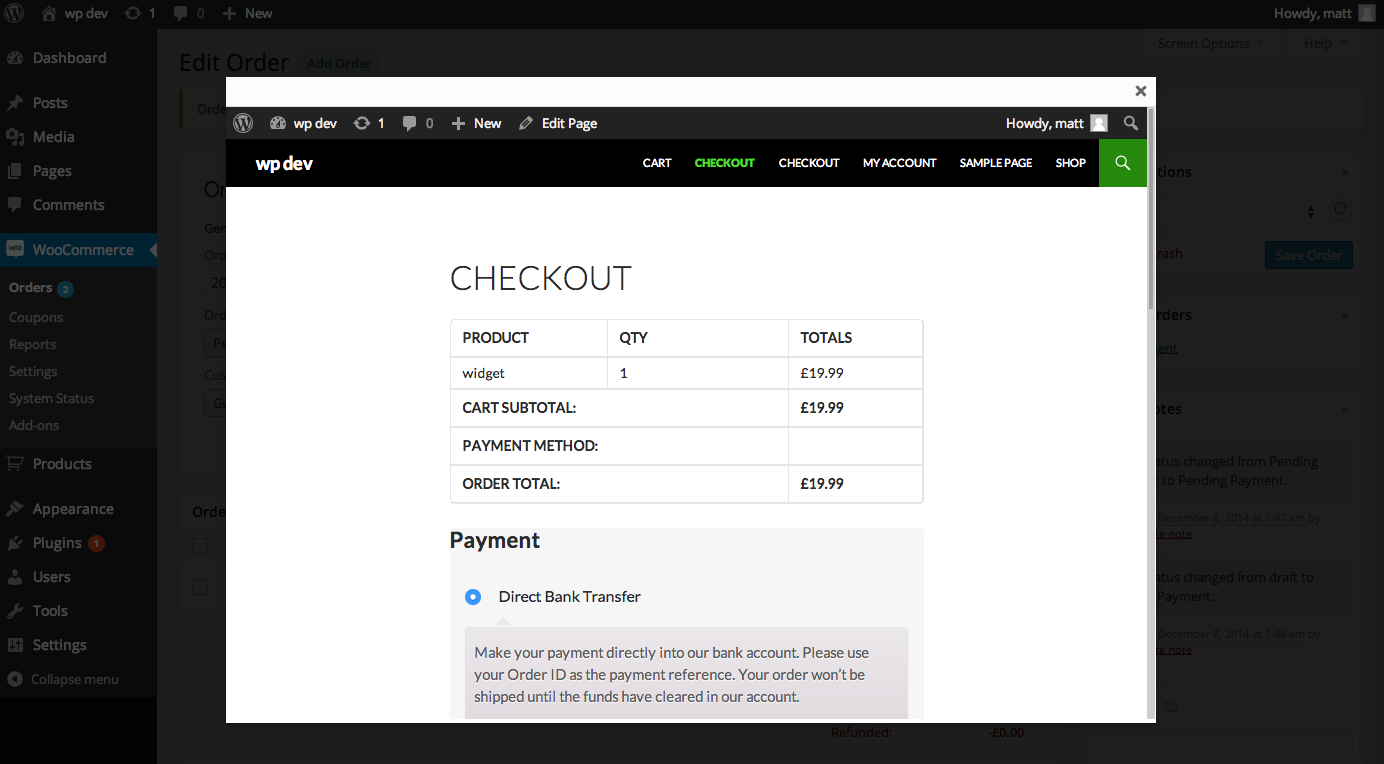Open the green CHECKOUT menu item

(725, 163)
